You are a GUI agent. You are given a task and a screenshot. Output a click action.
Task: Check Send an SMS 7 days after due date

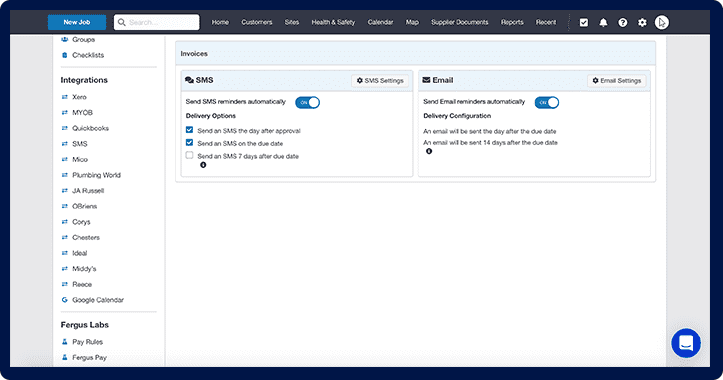tap(190, 155)
